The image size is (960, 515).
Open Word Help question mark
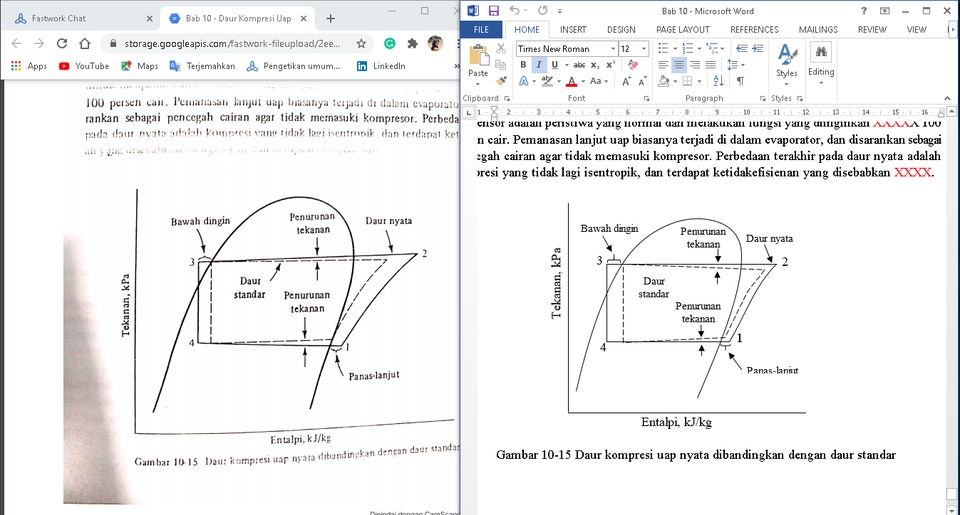coord(863,10)
